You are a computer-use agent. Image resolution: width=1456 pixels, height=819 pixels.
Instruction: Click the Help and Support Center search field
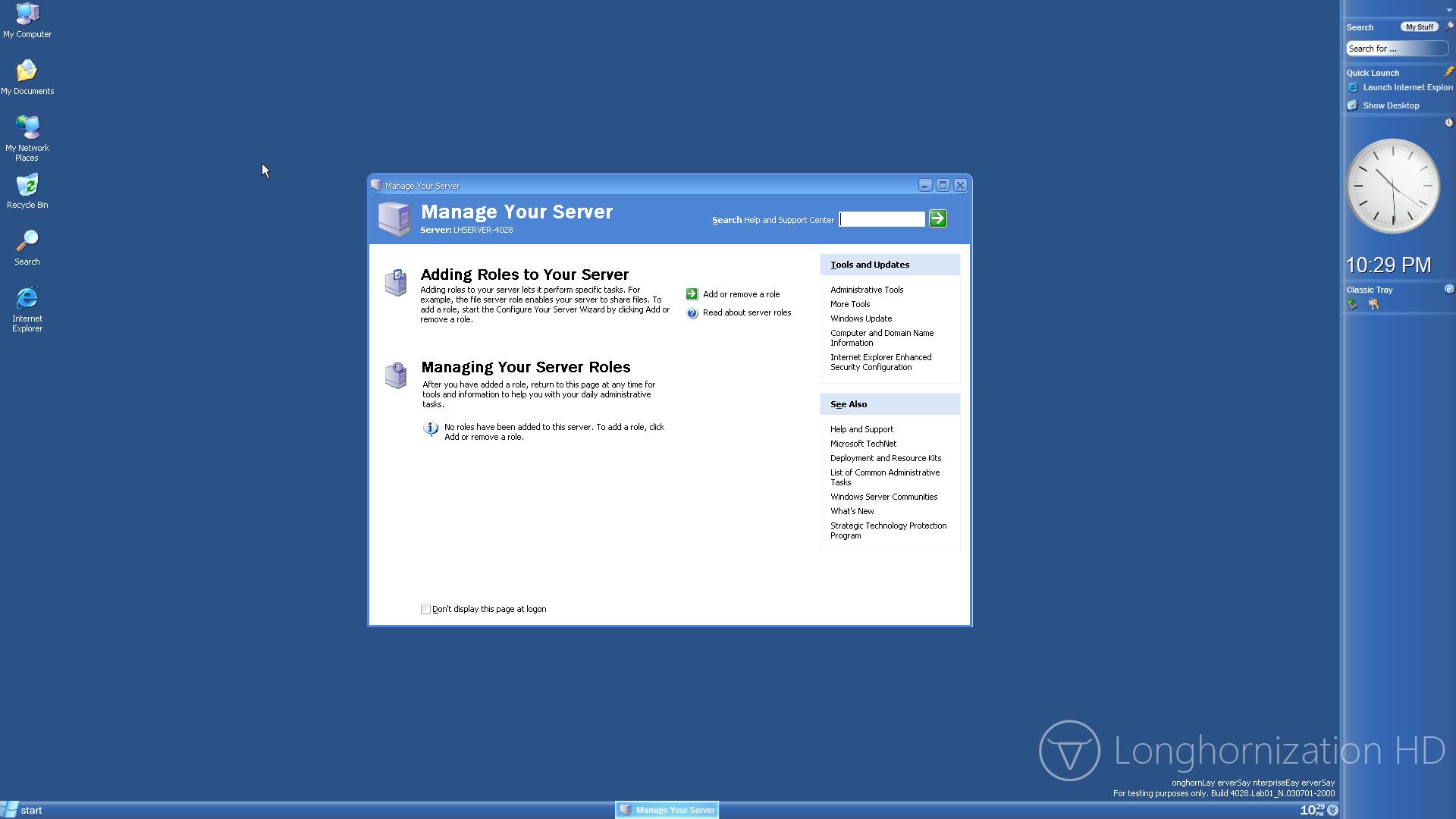tap(882, 220)
